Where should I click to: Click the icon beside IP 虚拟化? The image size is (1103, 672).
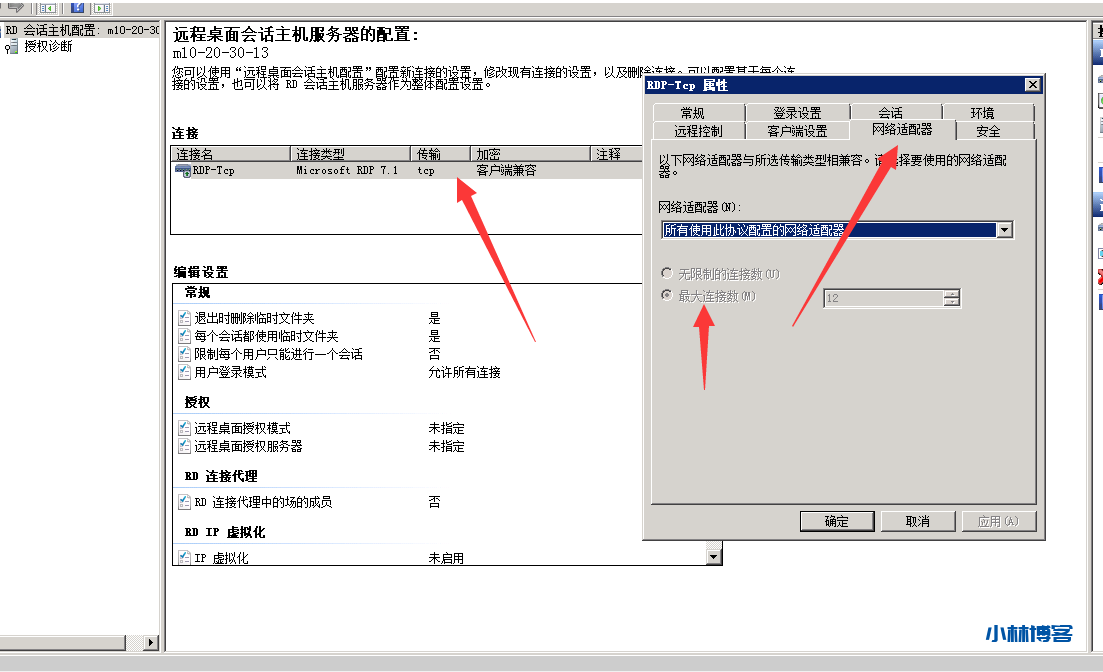pos(184,557)
